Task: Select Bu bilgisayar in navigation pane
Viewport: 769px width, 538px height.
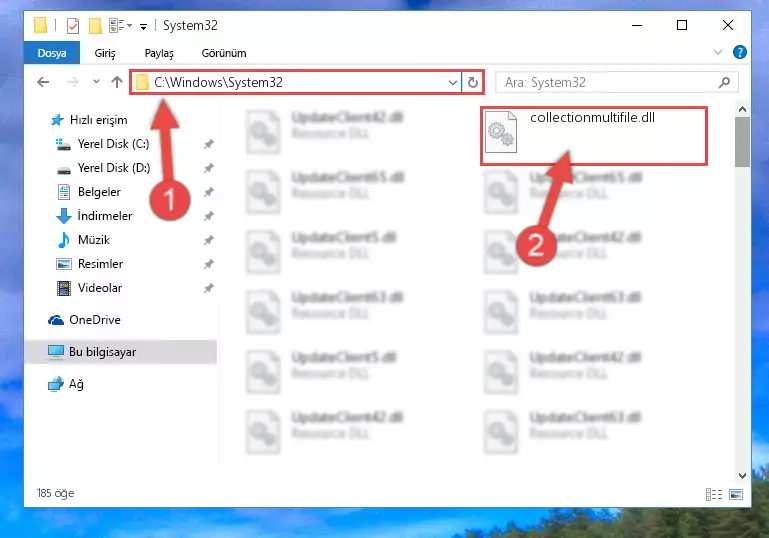Action: click(x=120, y=352)
